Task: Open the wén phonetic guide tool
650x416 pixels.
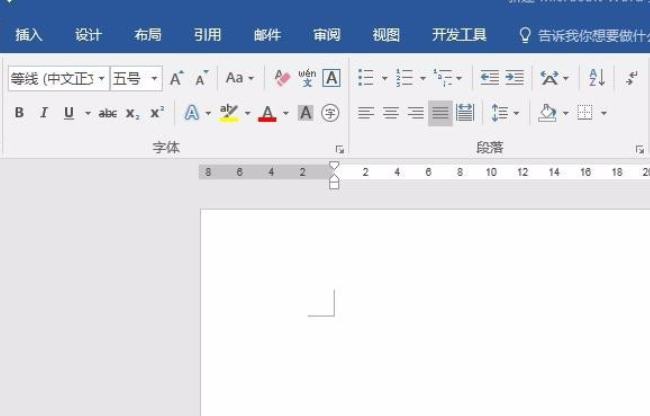Action: point(307,78)
